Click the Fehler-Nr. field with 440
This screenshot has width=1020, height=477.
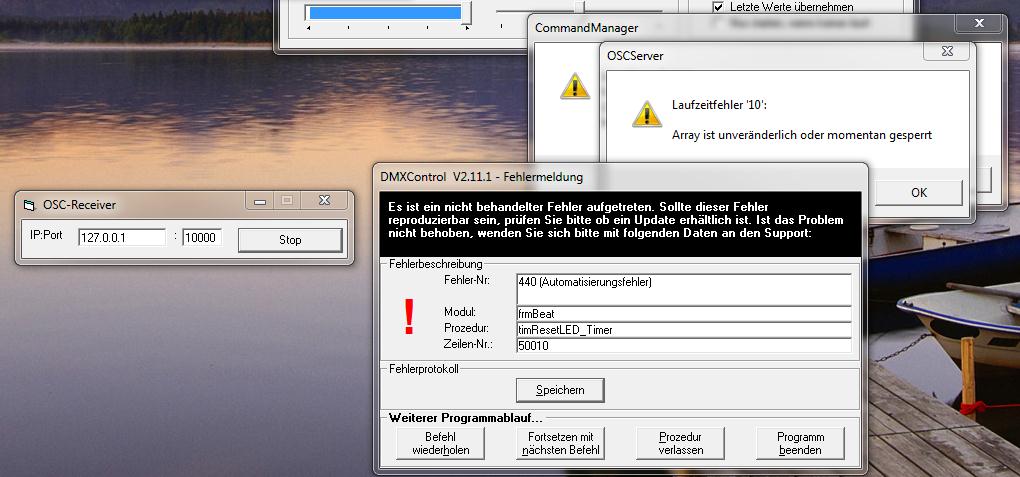coord(683,288)
